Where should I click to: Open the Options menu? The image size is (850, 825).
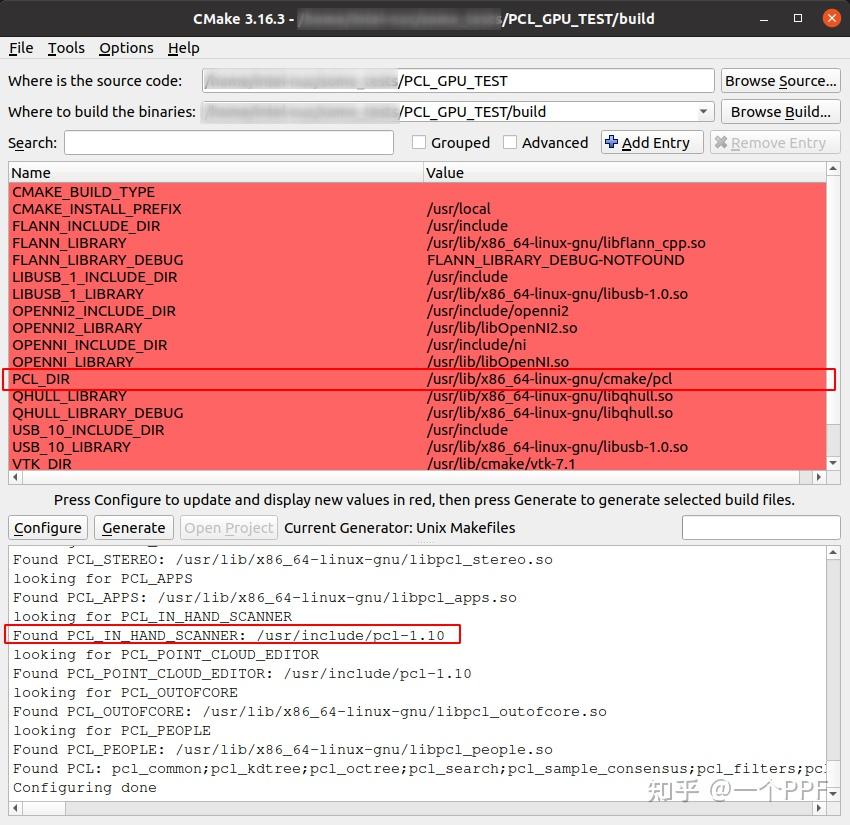point(126,47)
